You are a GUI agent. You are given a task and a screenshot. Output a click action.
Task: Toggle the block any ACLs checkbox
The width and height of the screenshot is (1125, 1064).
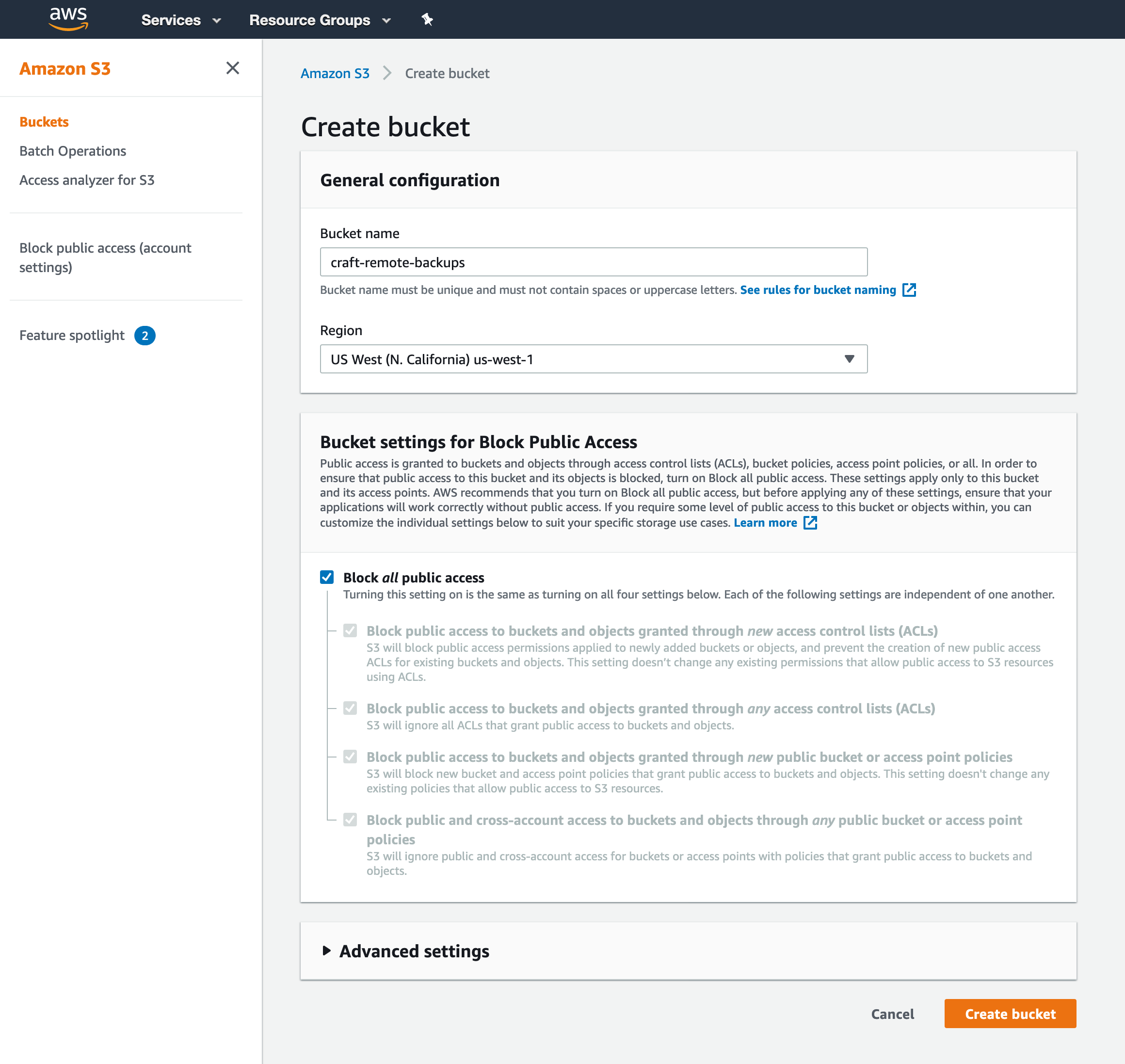point(351,709)
